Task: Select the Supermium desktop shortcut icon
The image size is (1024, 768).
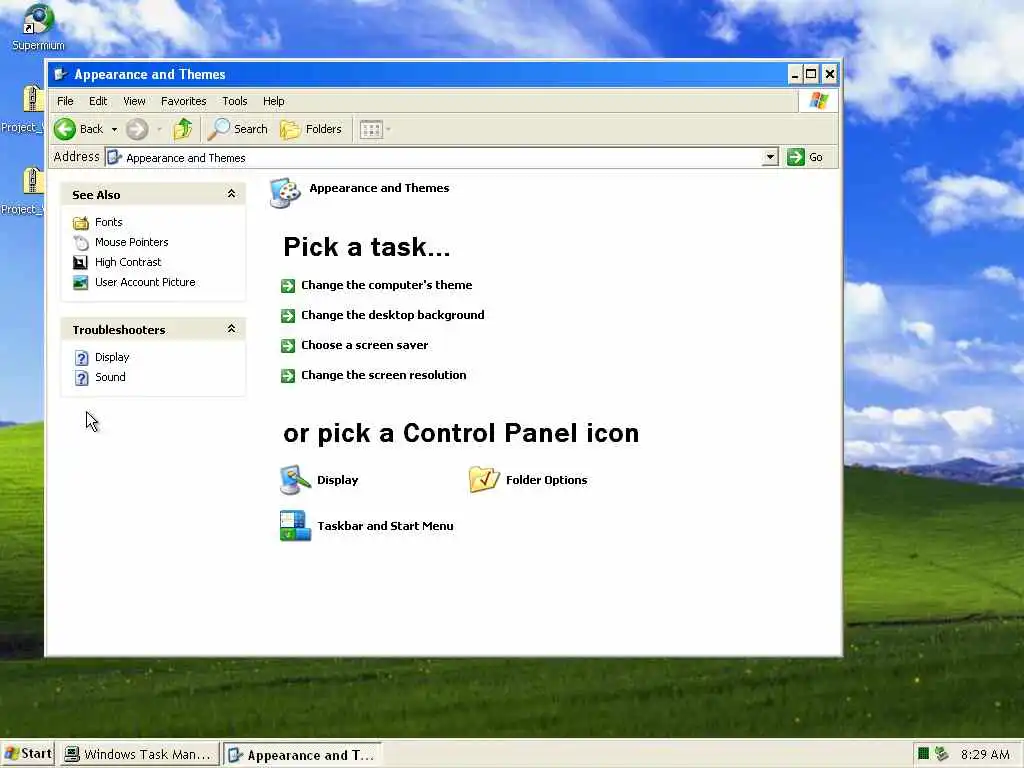Action: (38, 27)
